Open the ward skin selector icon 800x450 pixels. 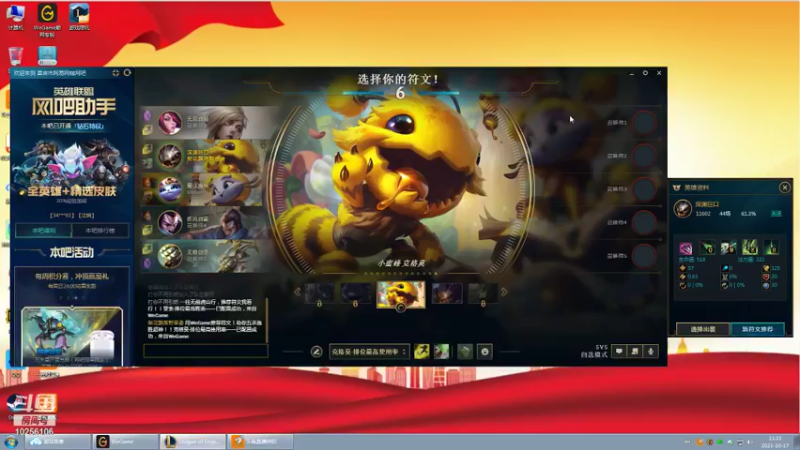(465, 352)
